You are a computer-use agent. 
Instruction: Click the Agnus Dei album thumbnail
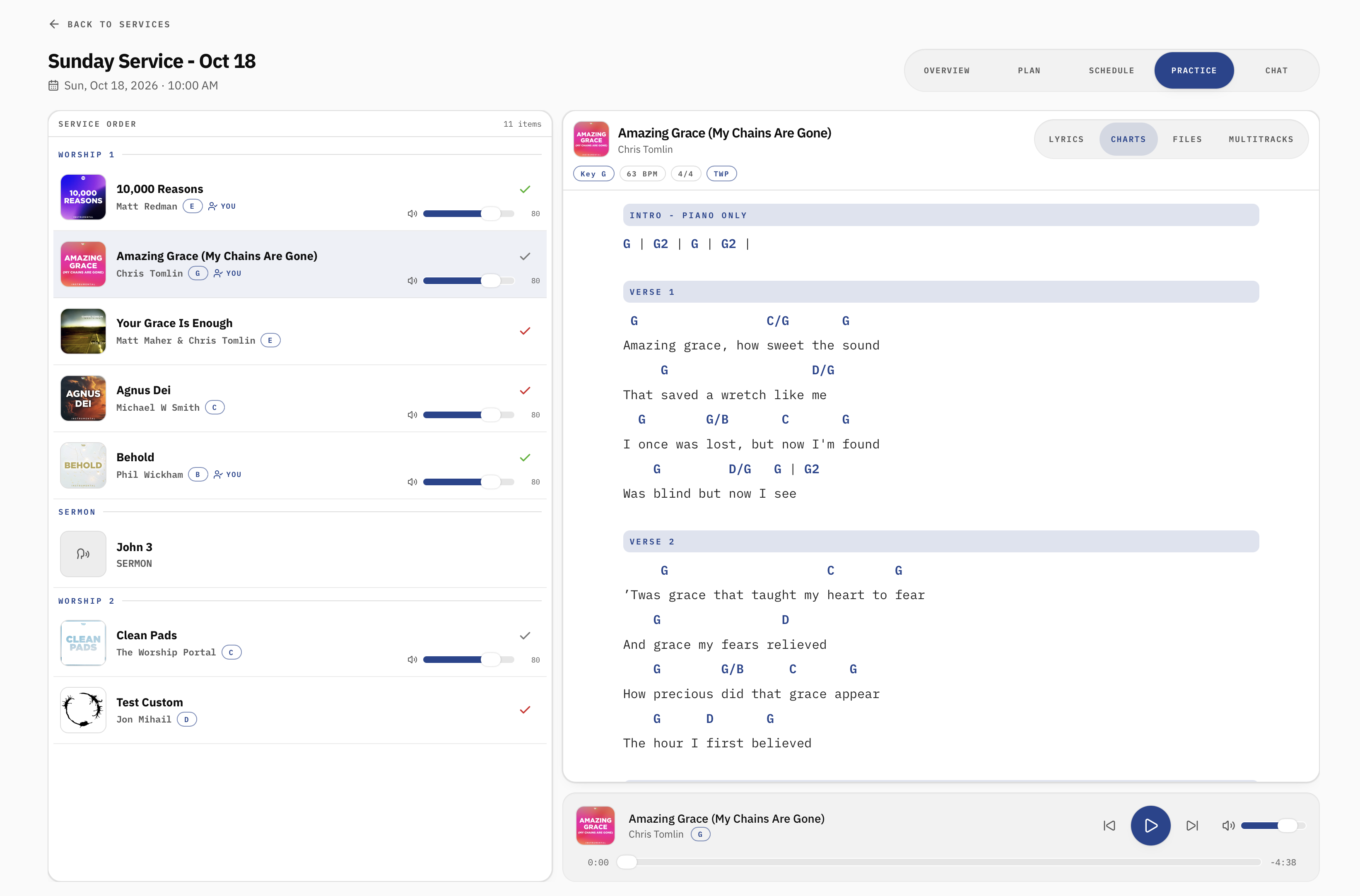pos(83,398)
